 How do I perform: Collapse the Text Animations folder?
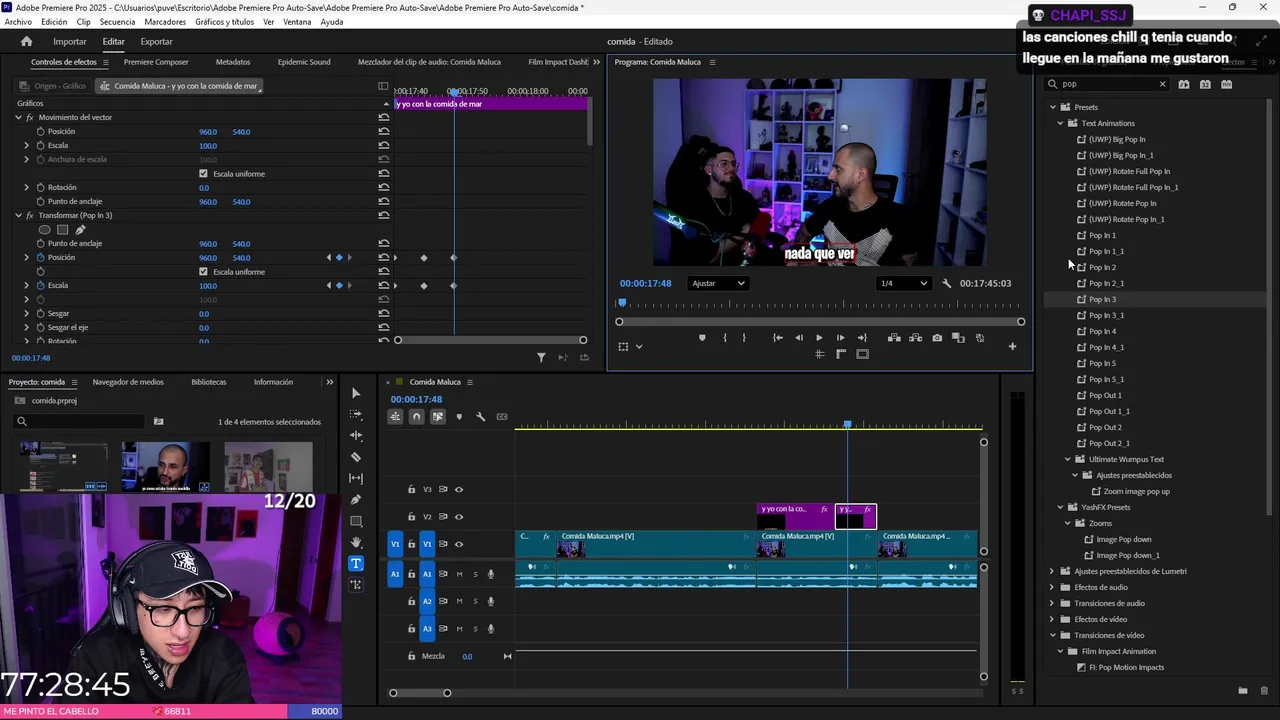tap(1060, 123)
